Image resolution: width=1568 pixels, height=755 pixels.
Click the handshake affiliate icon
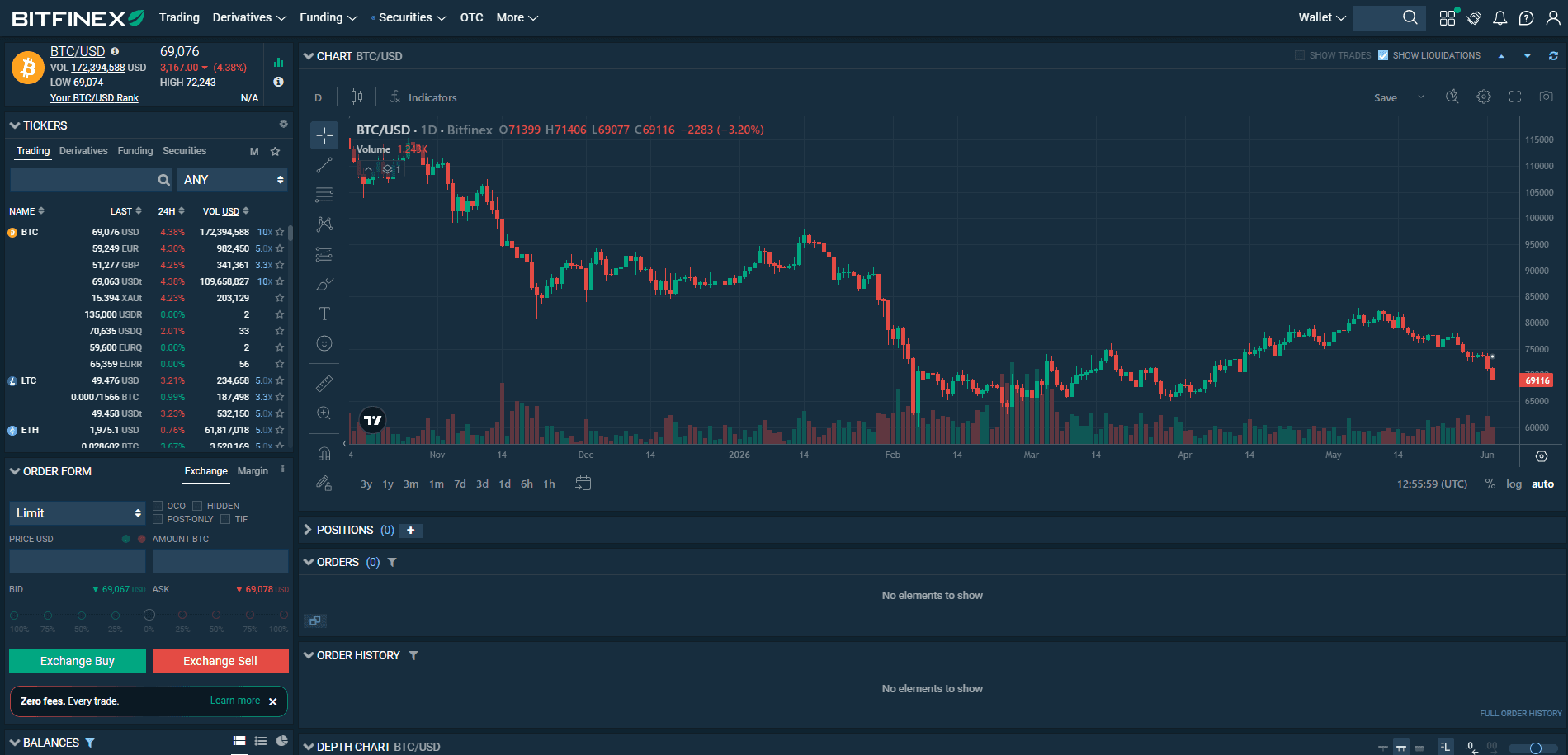click(x=1474, y=17)
